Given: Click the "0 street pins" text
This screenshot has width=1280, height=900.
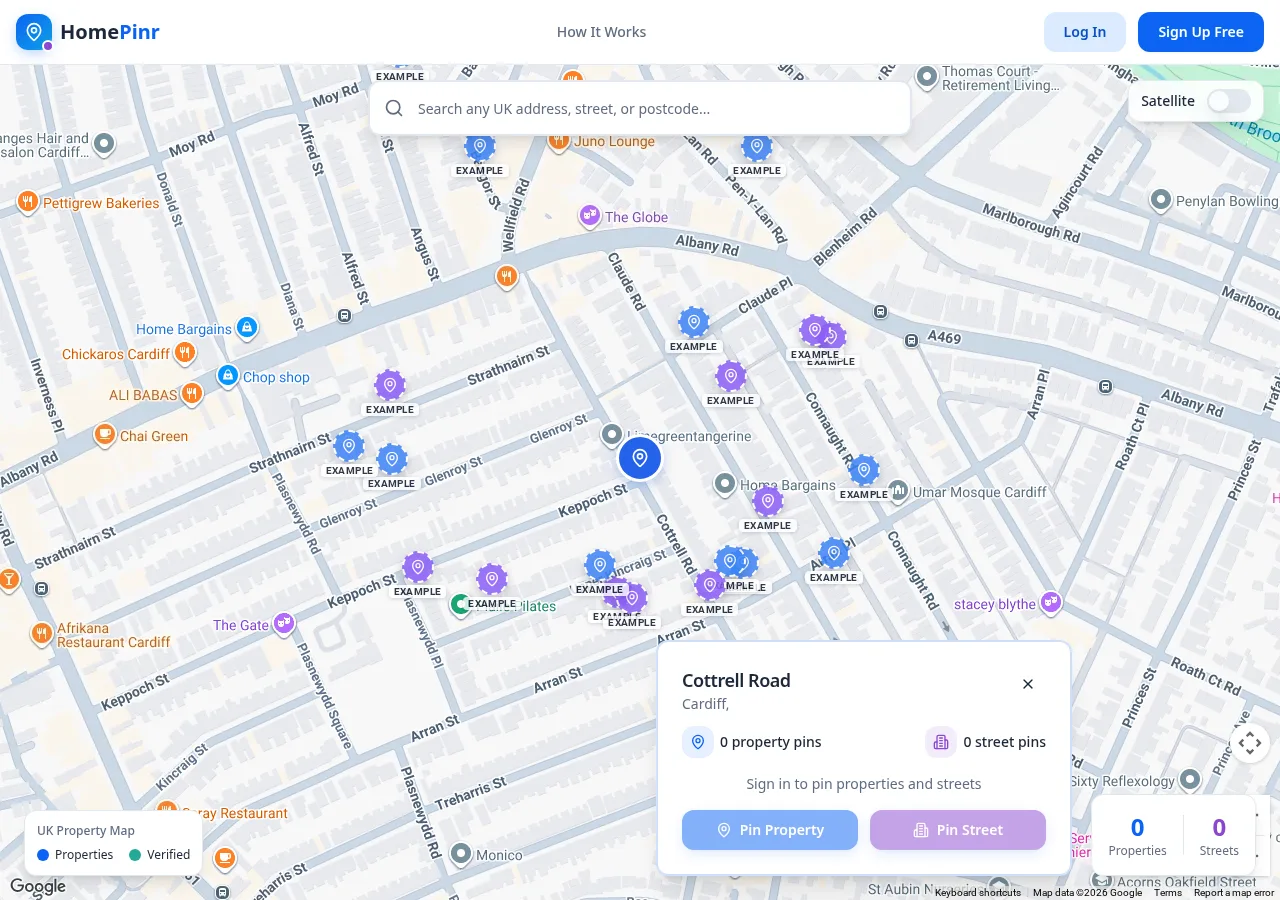Looking at the screenshot, I should [1004, 742].
